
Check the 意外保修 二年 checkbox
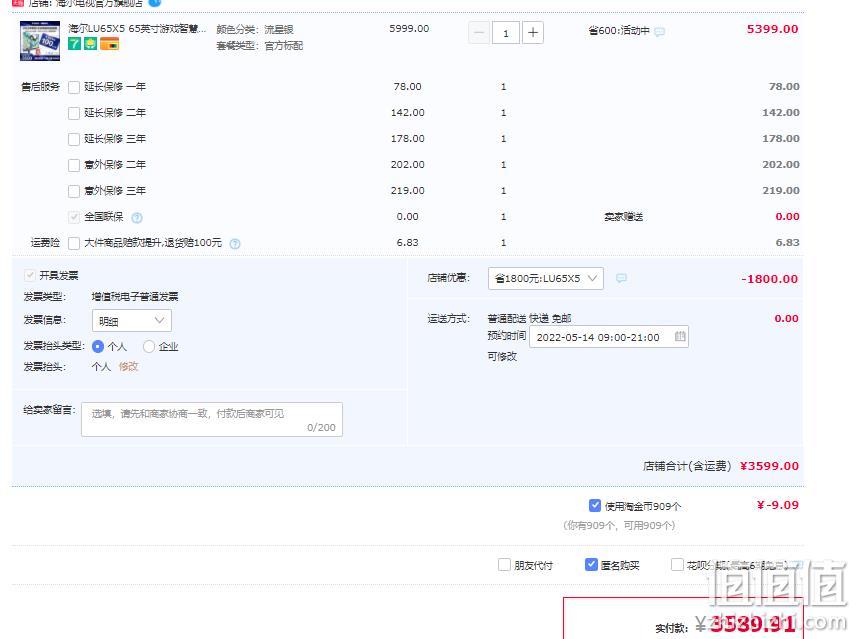tap(74, 165)
